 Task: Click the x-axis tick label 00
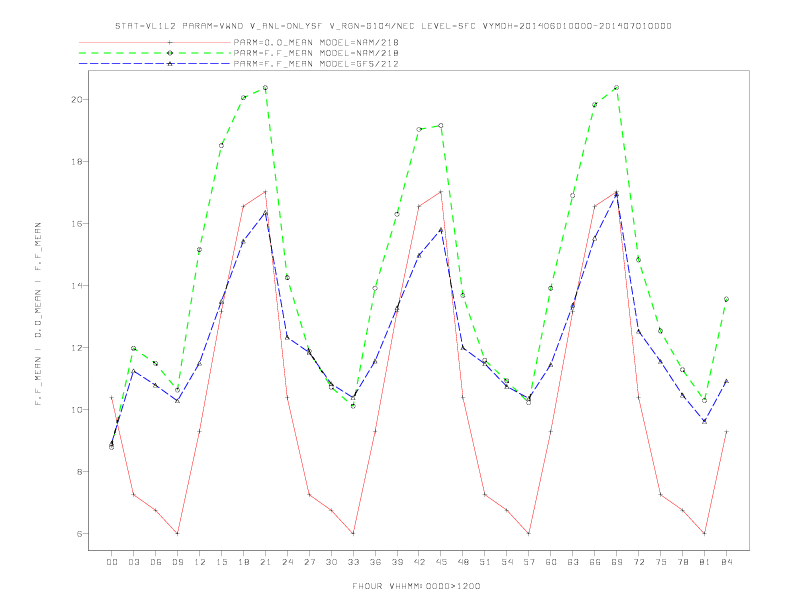pos(112,562)
